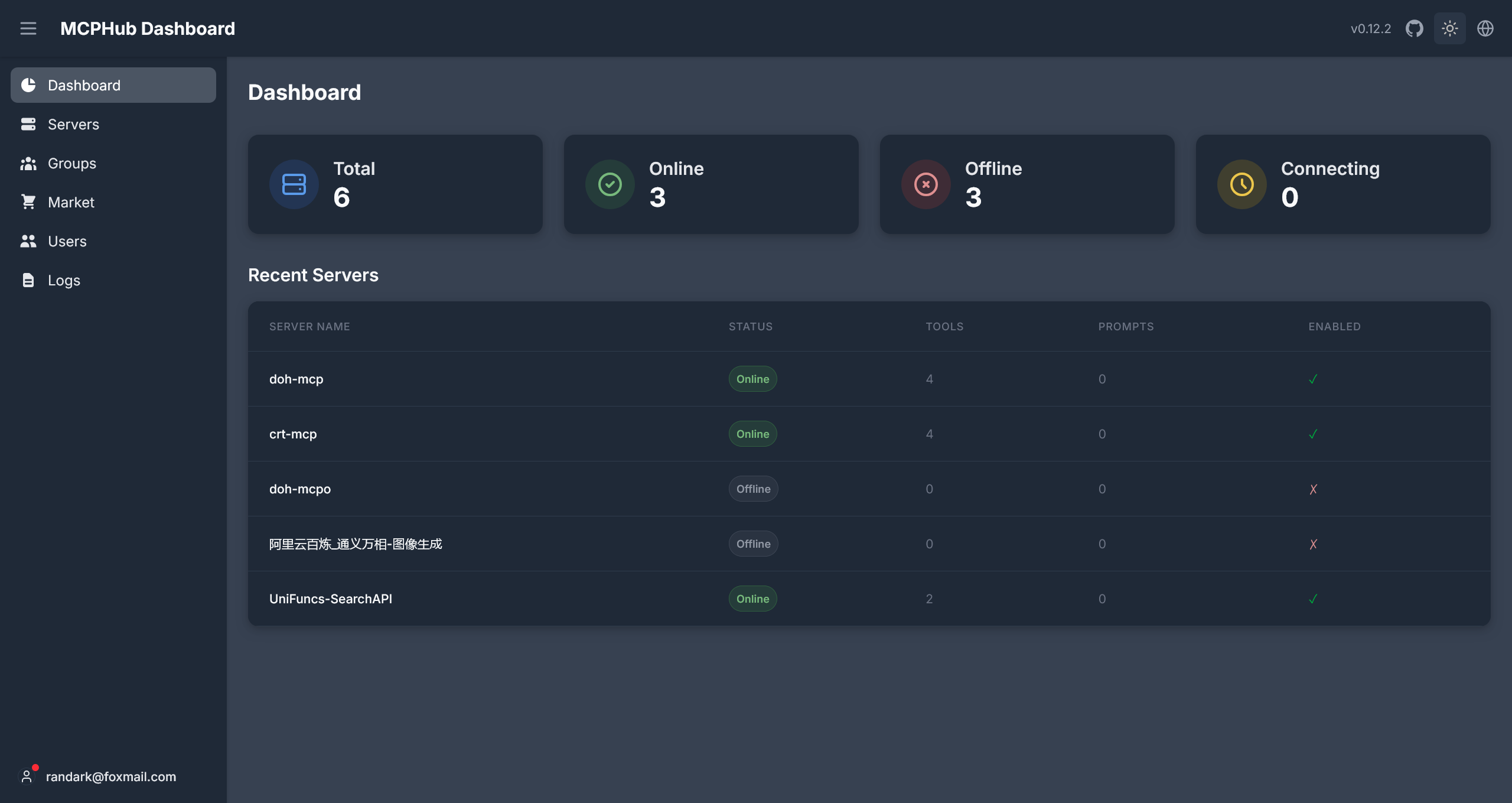Open the GitHub repository icon

(1414, 28)
